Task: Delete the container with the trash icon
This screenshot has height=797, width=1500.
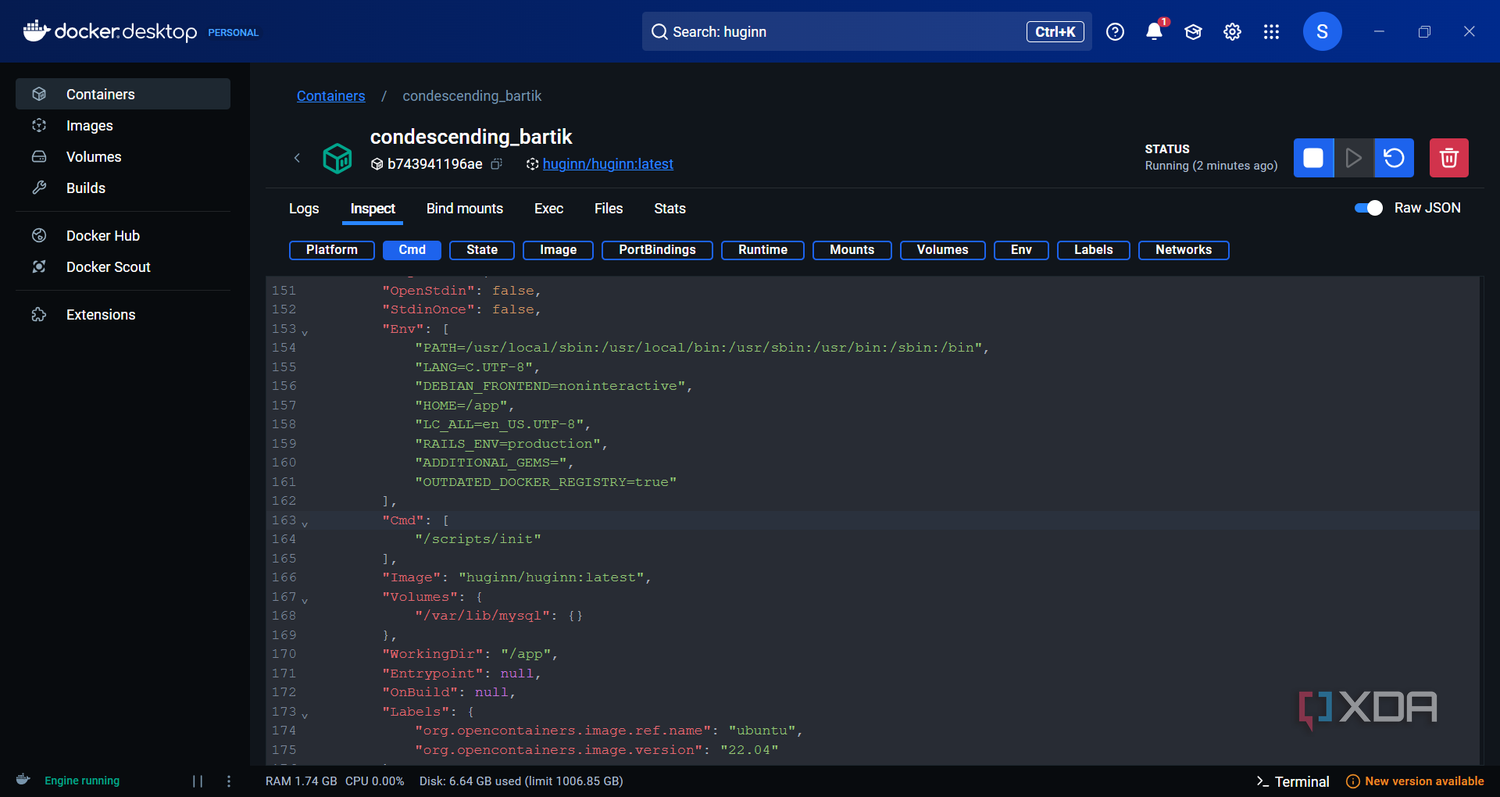Action: click(x=1449, y=158)
